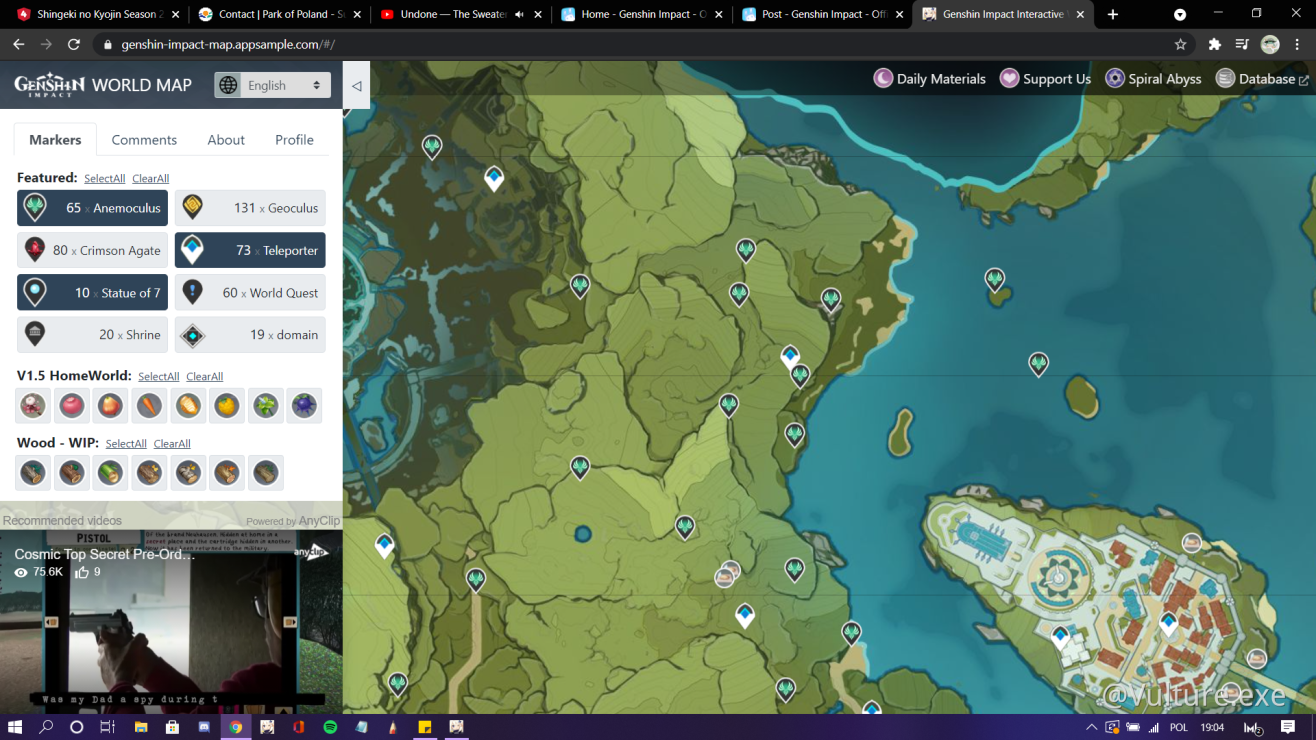Enable the Shrine marker filter

tap(93, 334)
